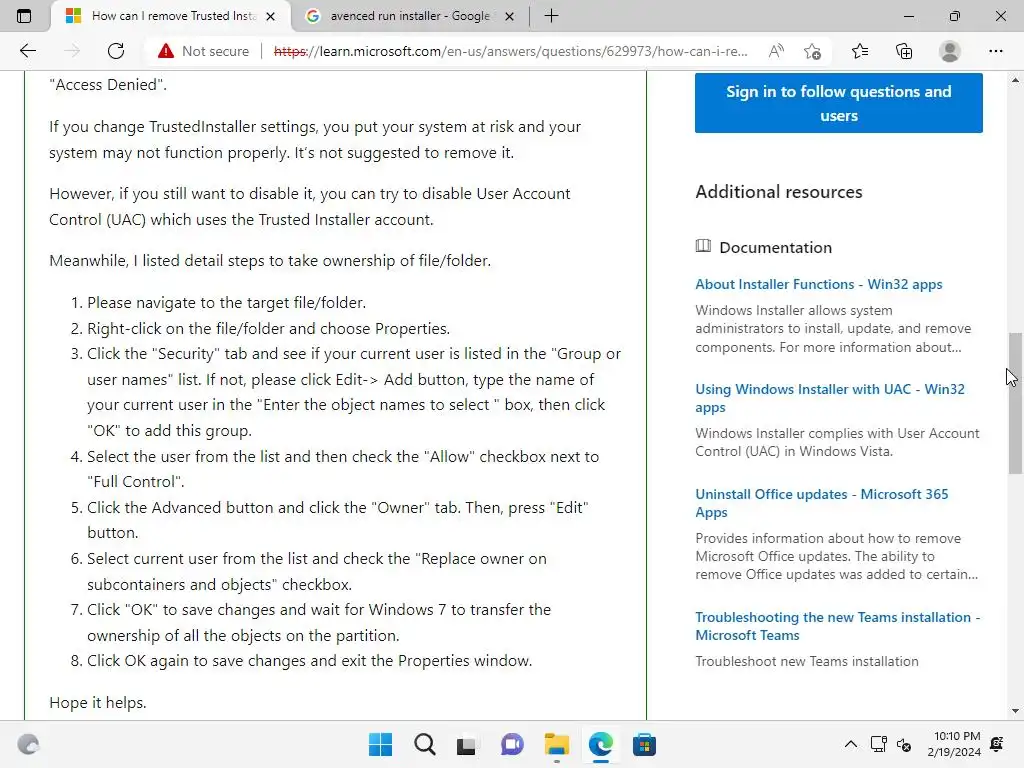The image size is (1024, 768).
Task: Click the Microsoft Edge taskbar icon
Action: pos(600,744)
